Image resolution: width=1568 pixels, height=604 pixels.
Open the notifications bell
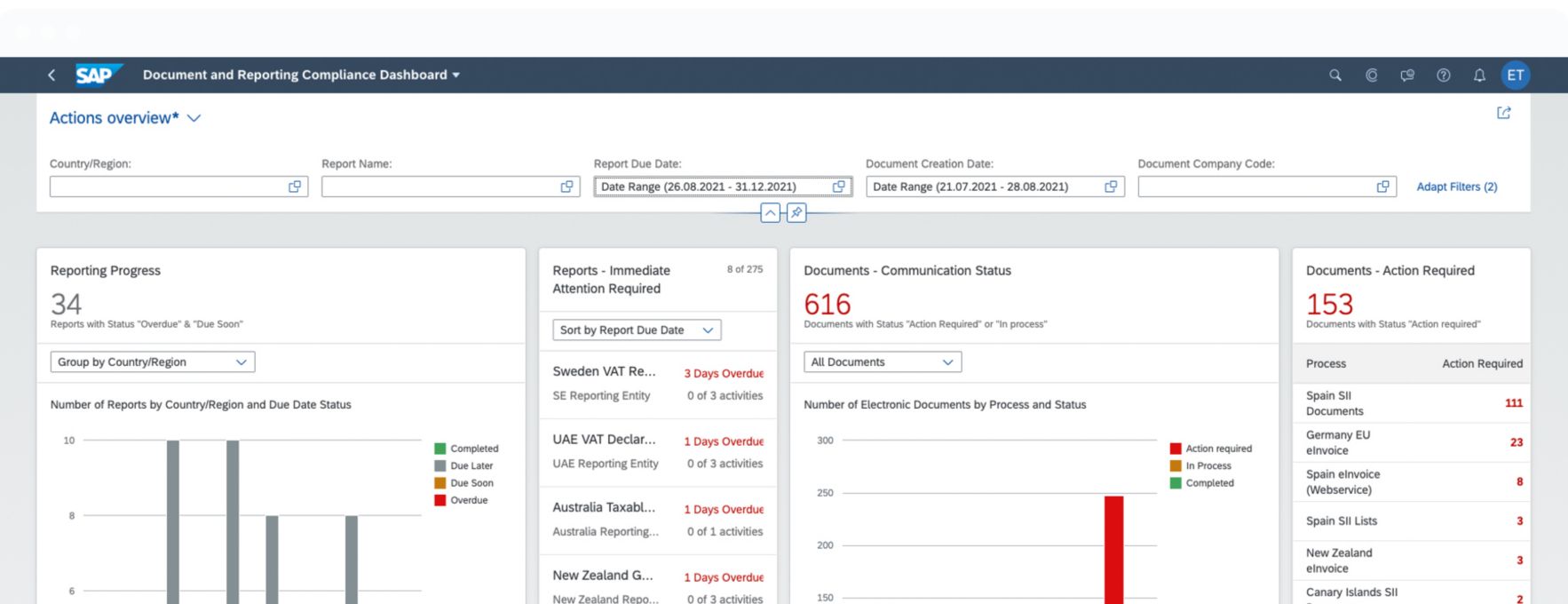point(1479,75)
